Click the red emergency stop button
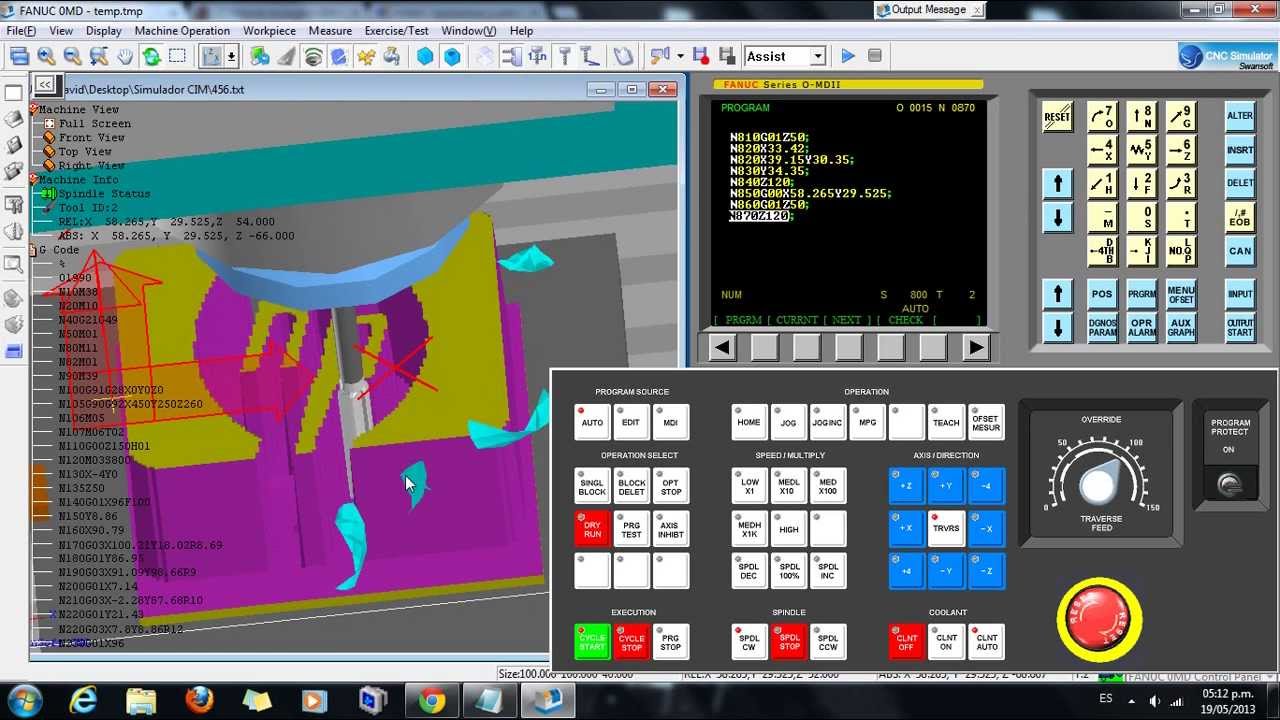1280x720 pixels. pyautogui.click(x=1099, y=619)
